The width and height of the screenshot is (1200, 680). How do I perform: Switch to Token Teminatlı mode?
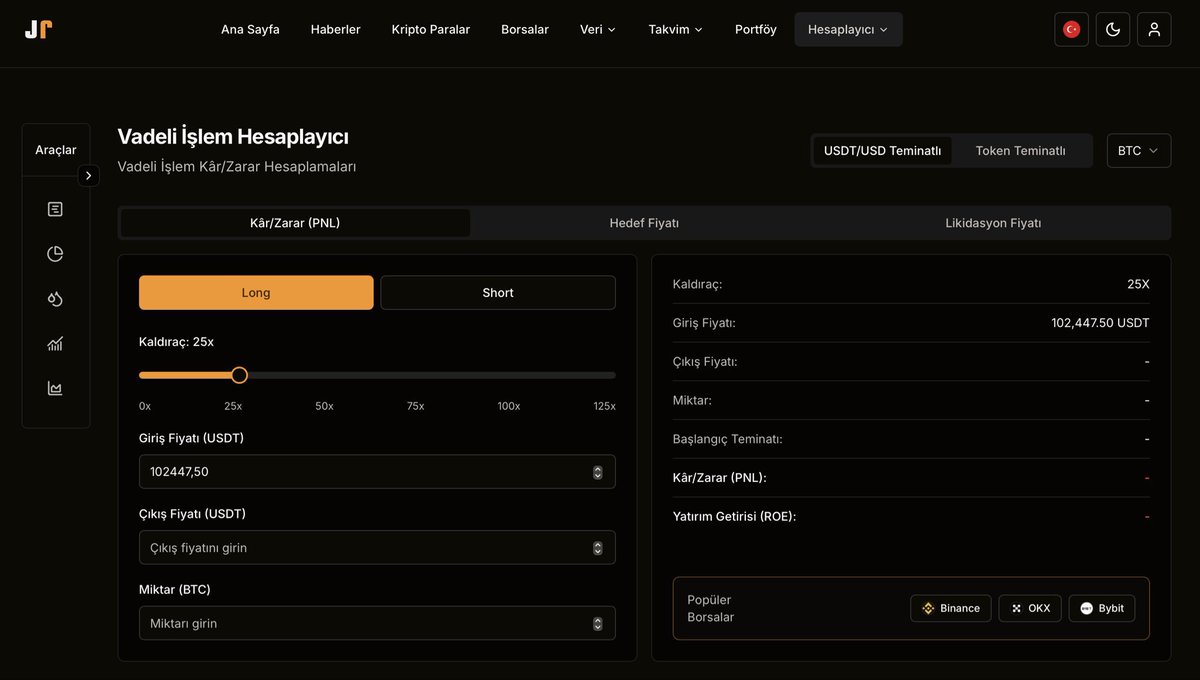(1020, 151)
